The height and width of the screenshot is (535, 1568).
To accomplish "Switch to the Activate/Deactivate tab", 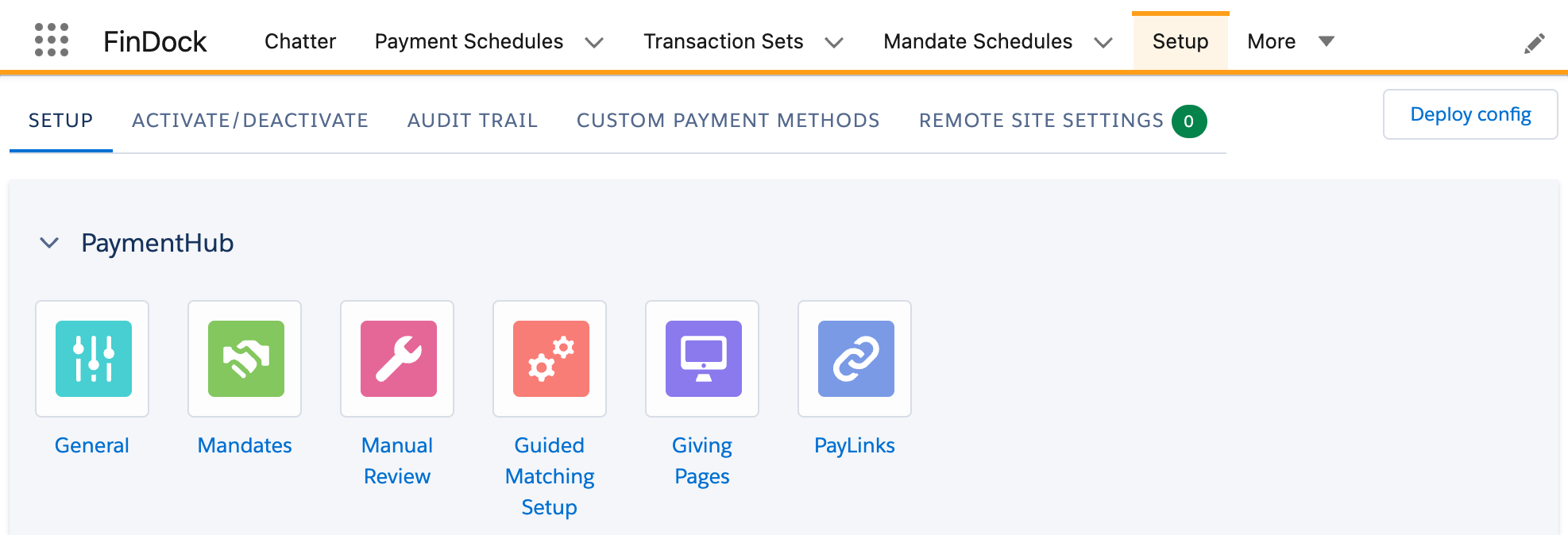I will click(250, 120).
